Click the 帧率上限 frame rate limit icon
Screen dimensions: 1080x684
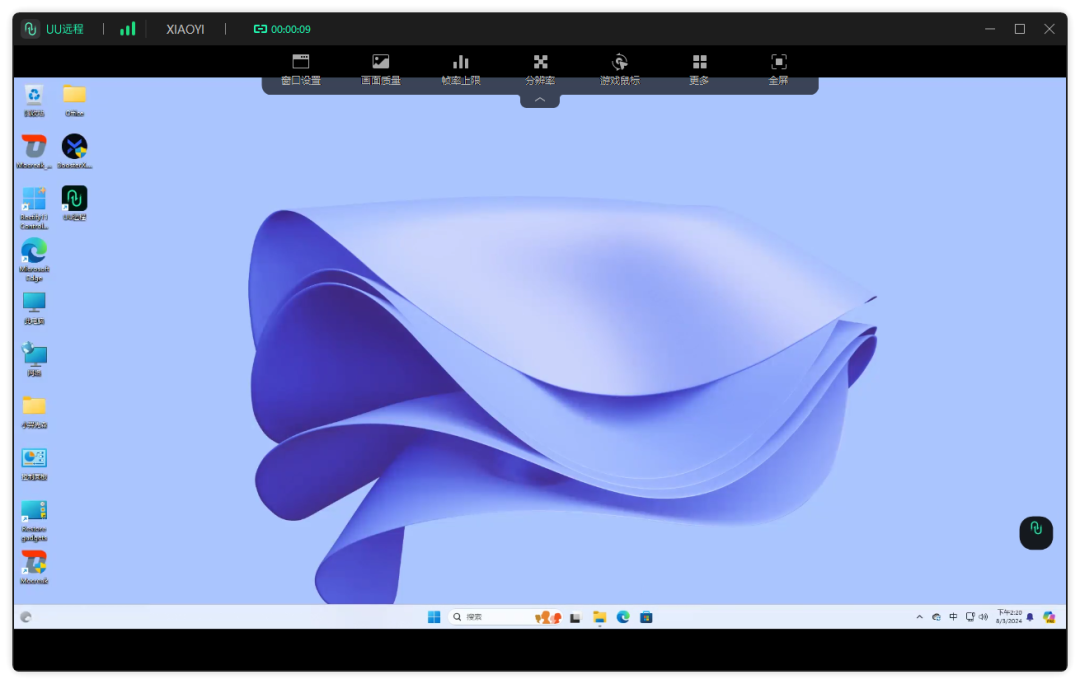[x=461, y=69]
